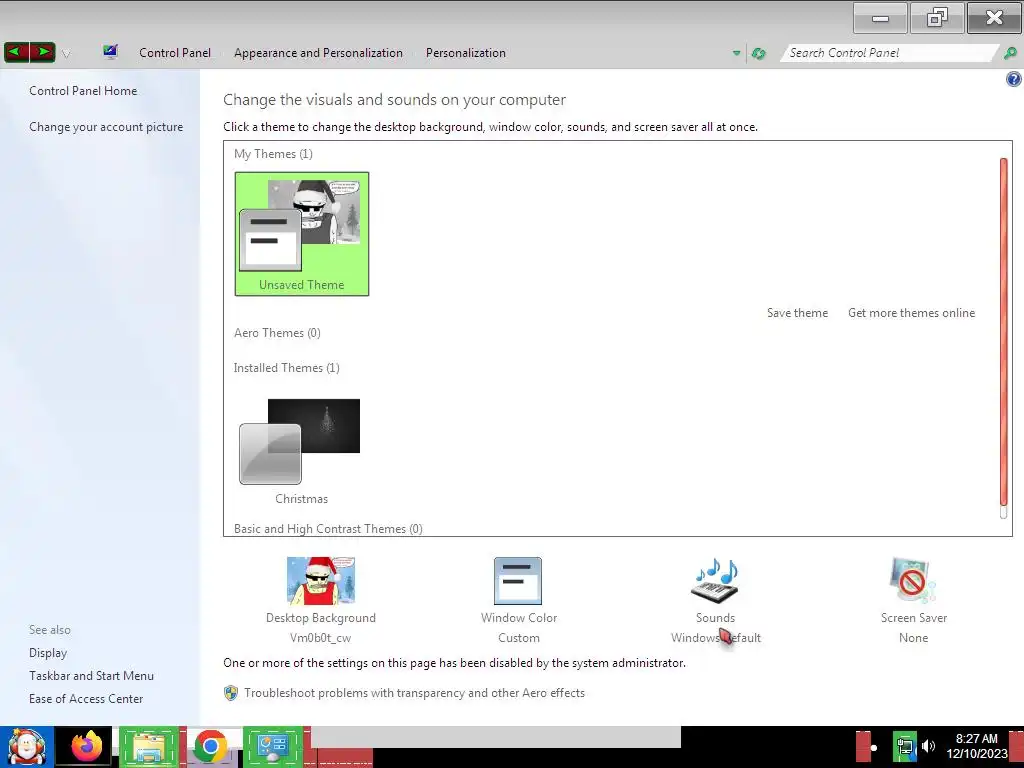Launch Chrome from the taskbar
1024x768 pixels.
tap(210, 747)
